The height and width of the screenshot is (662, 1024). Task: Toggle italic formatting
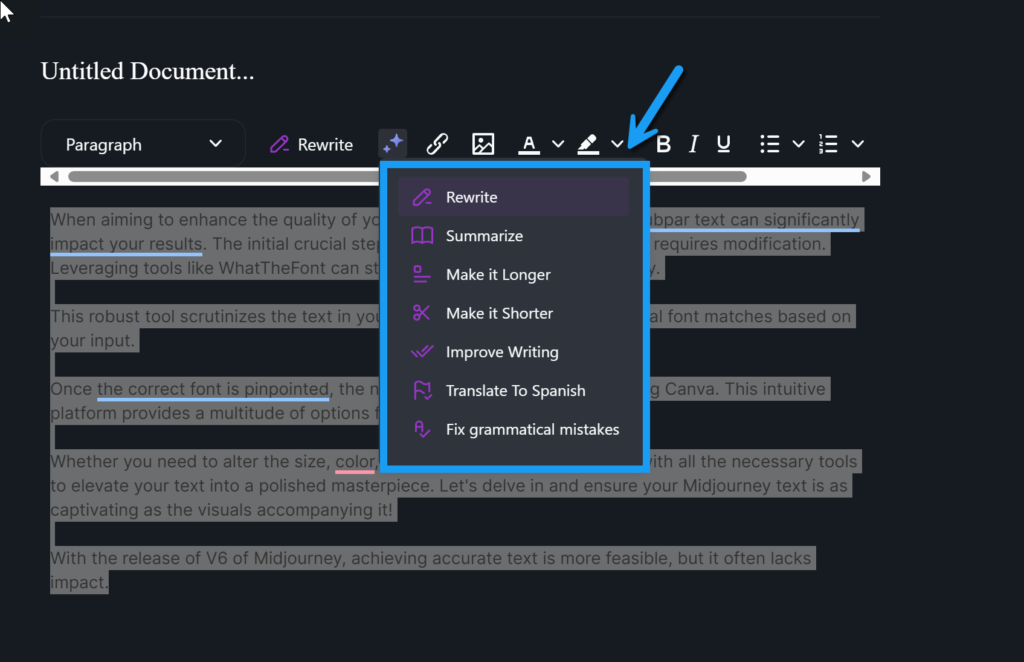tap(693, 144)
